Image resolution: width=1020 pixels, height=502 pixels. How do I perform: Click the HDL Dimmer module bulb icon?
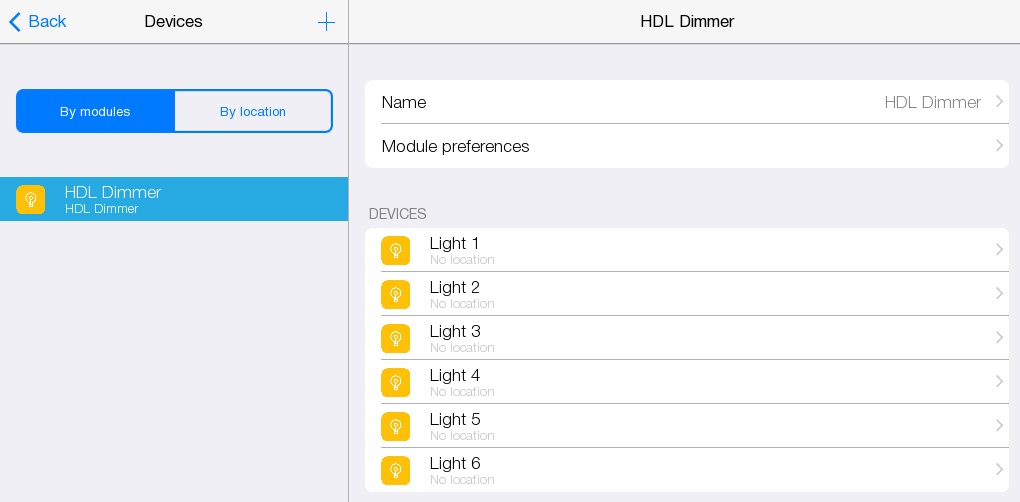point(31,200)
